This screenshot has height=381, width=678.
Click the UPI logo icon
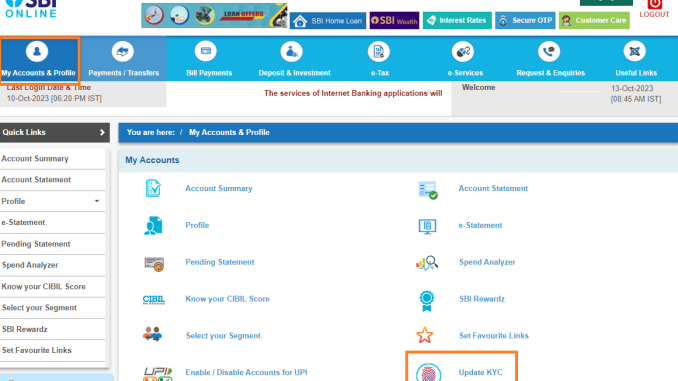click(158, 374)
